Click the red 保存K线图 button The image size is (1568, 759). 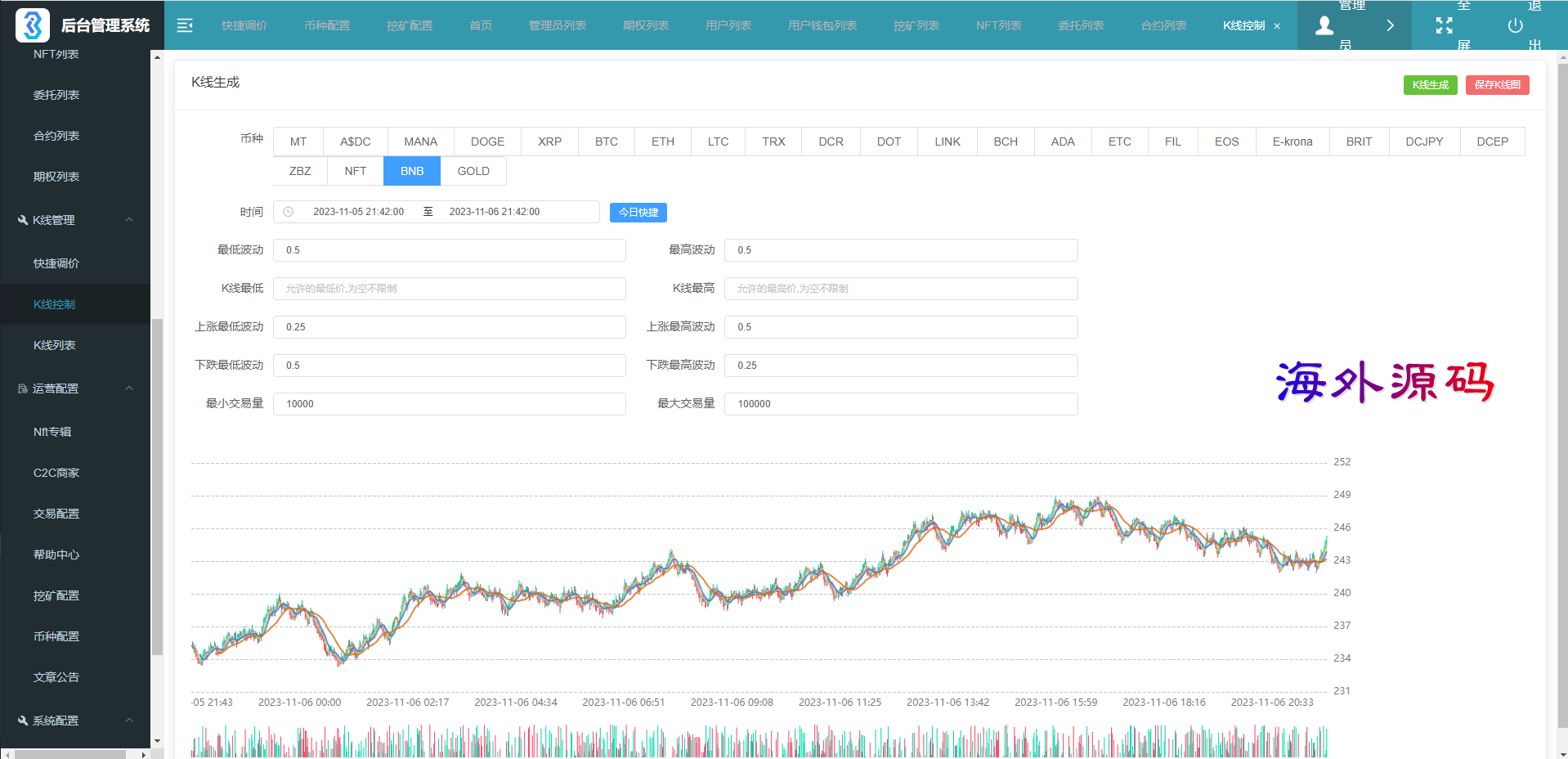point(1498,85)
